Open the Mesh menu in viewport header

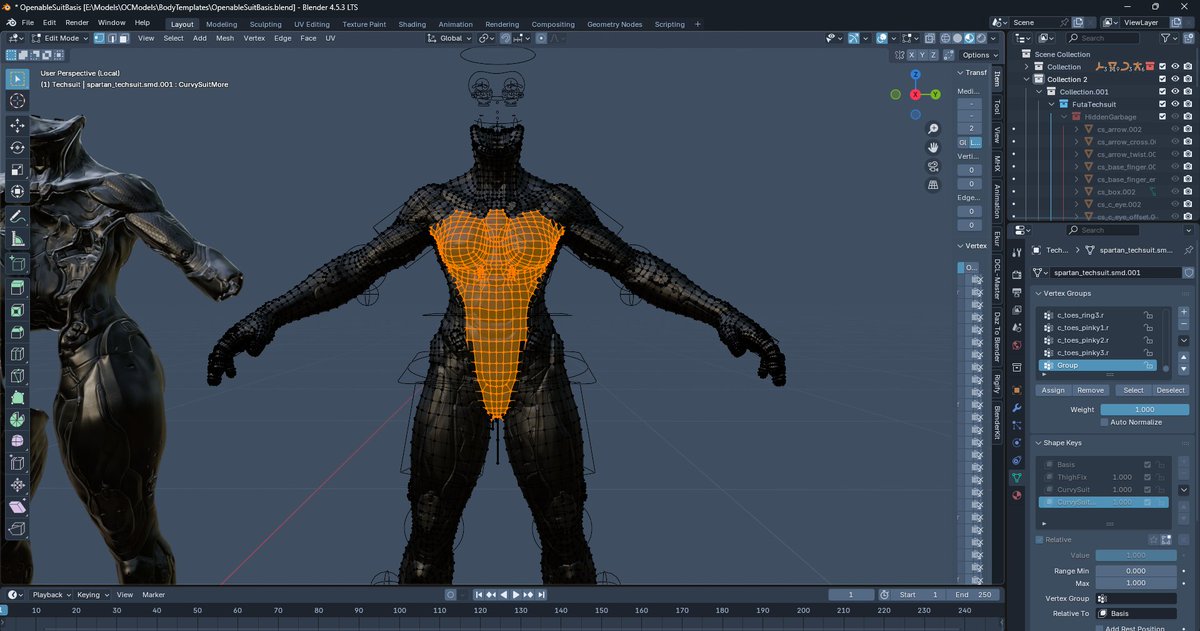(x=225, y=38)
